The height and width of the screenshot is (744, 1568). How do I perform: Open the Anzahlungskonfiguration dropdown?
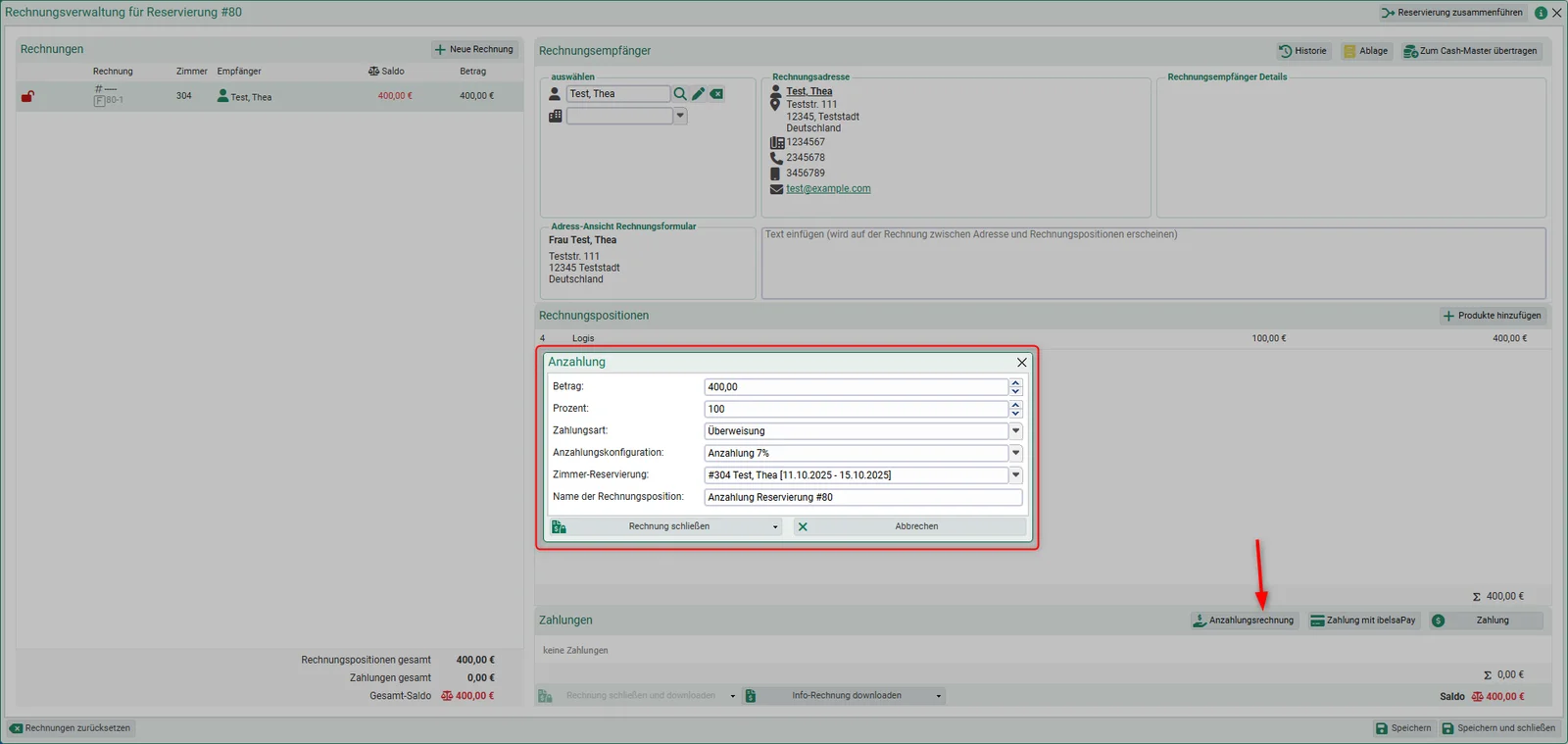[1015, 453]
